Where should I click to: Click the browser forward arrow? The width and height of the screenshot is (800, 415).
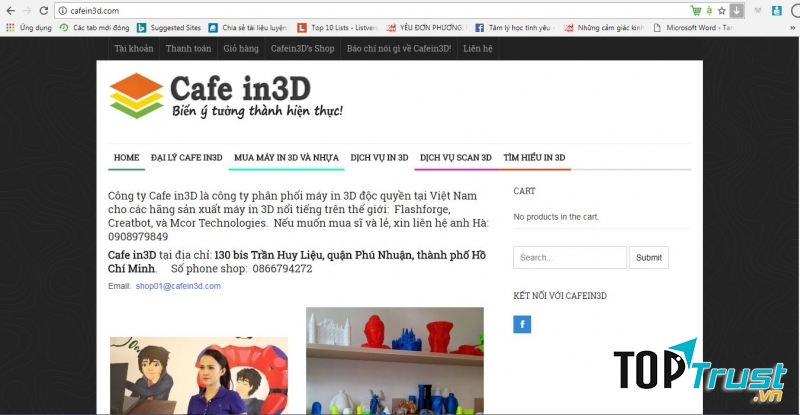(27, 11)
